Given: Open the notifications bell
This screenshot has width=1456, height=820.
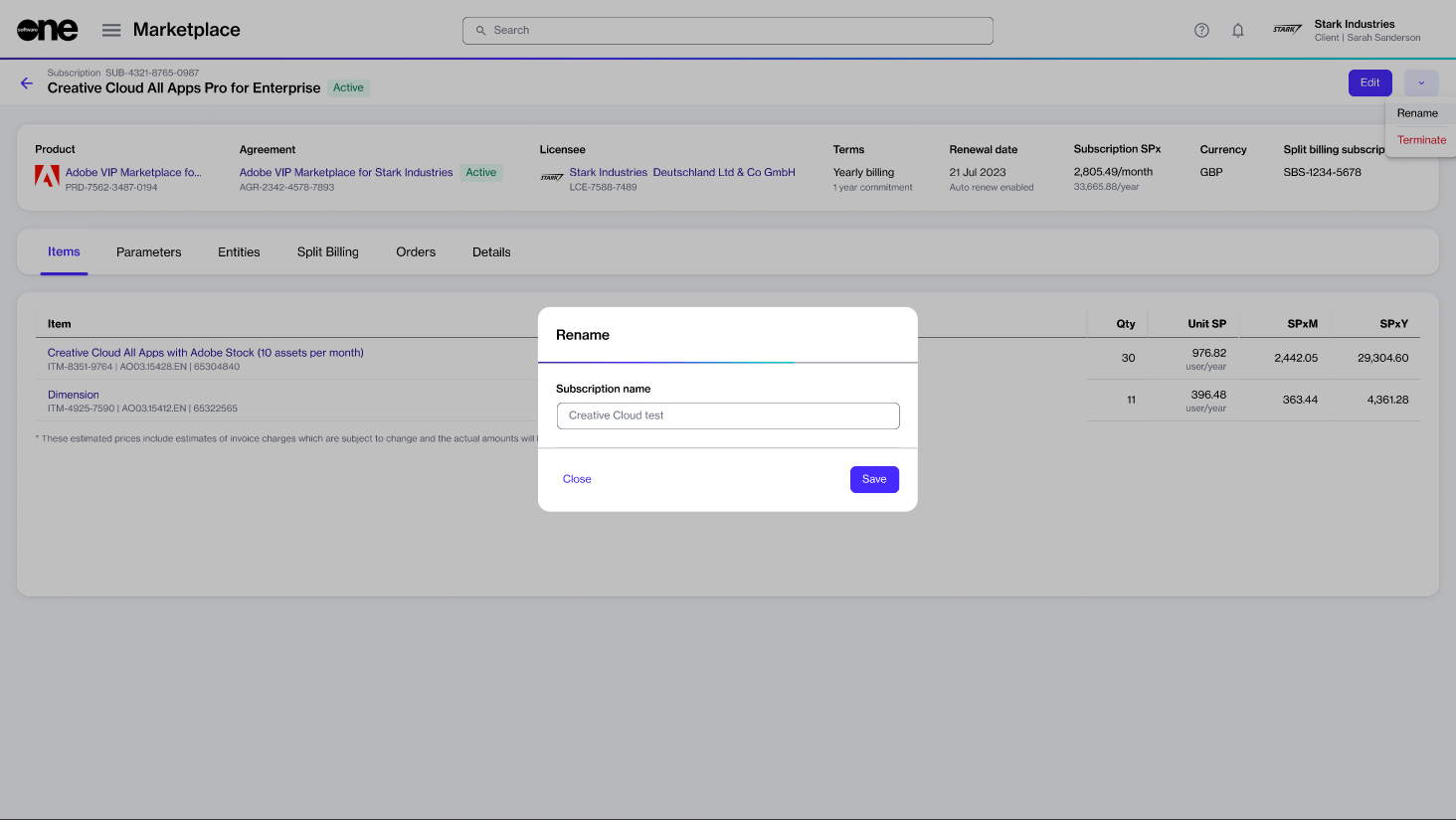Looking at the screenshot, I should (1238, 30).
